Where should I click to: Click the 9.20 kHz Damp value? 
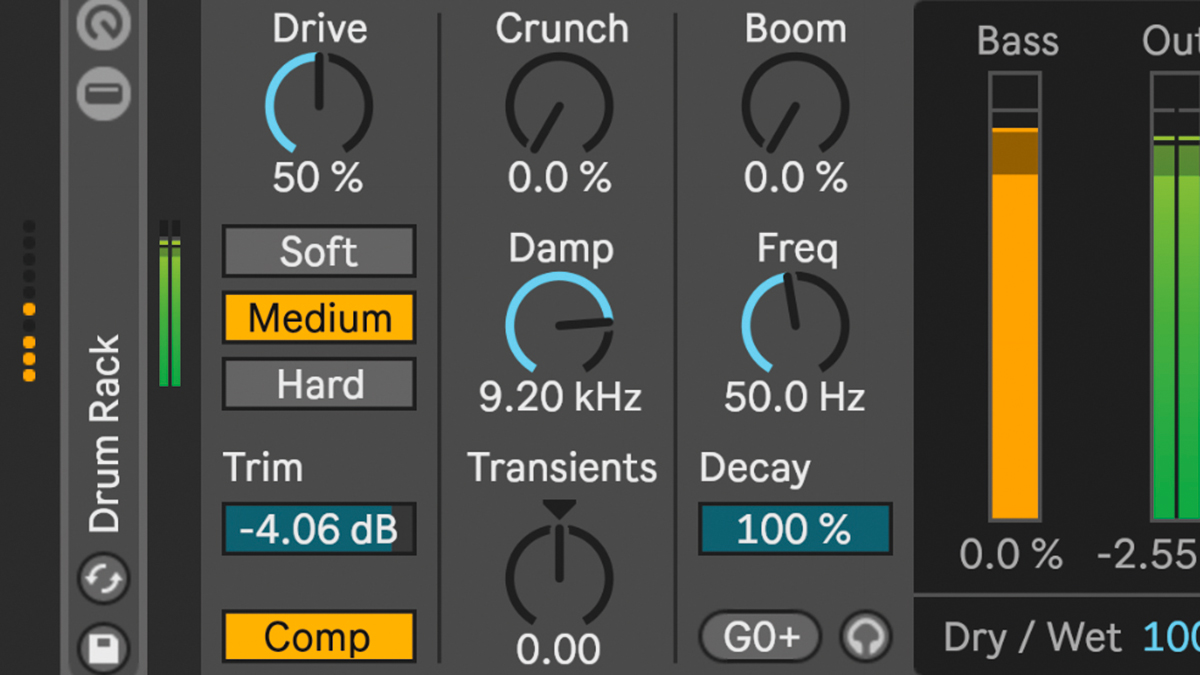(x=560, y=398)
